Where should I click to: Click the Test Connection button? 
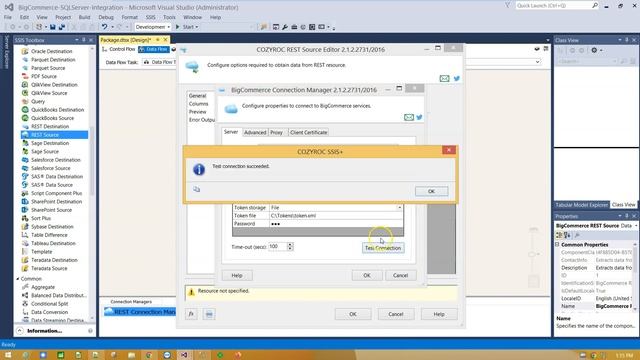383,248
